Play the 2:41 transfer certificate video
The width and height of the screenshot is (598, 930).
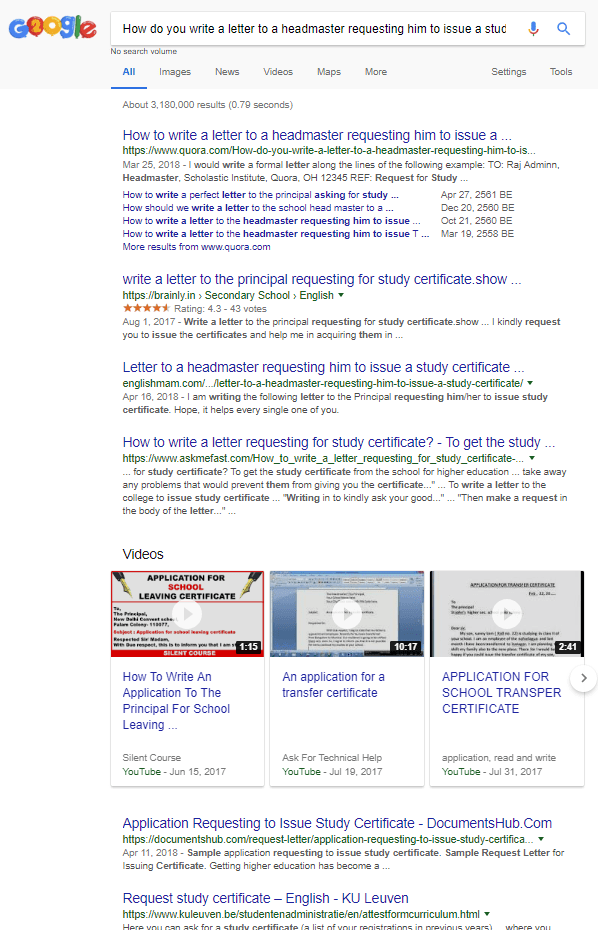point(507,614)
